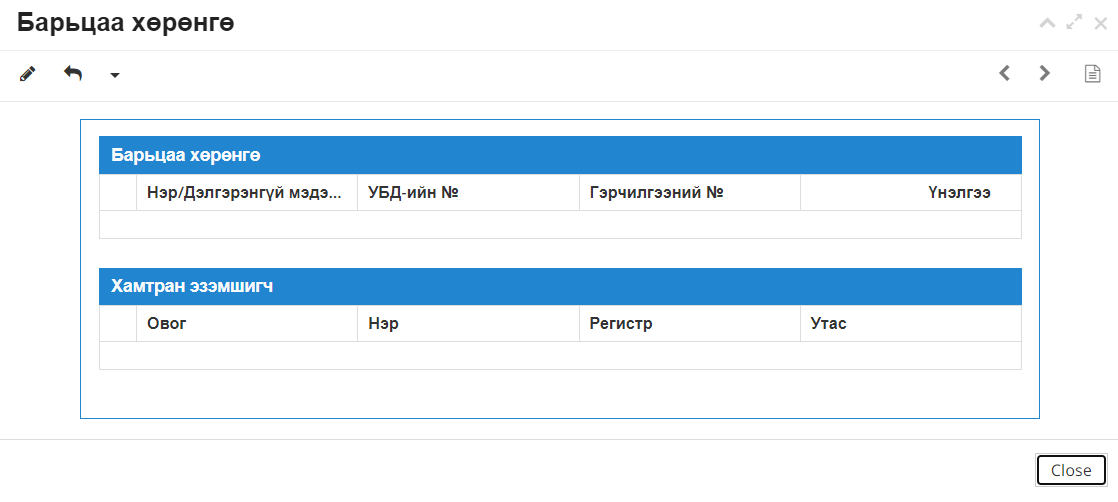Click the Үнэлгээ column header
This screenshot has width=1118, height=502.
tap(911, 193)
